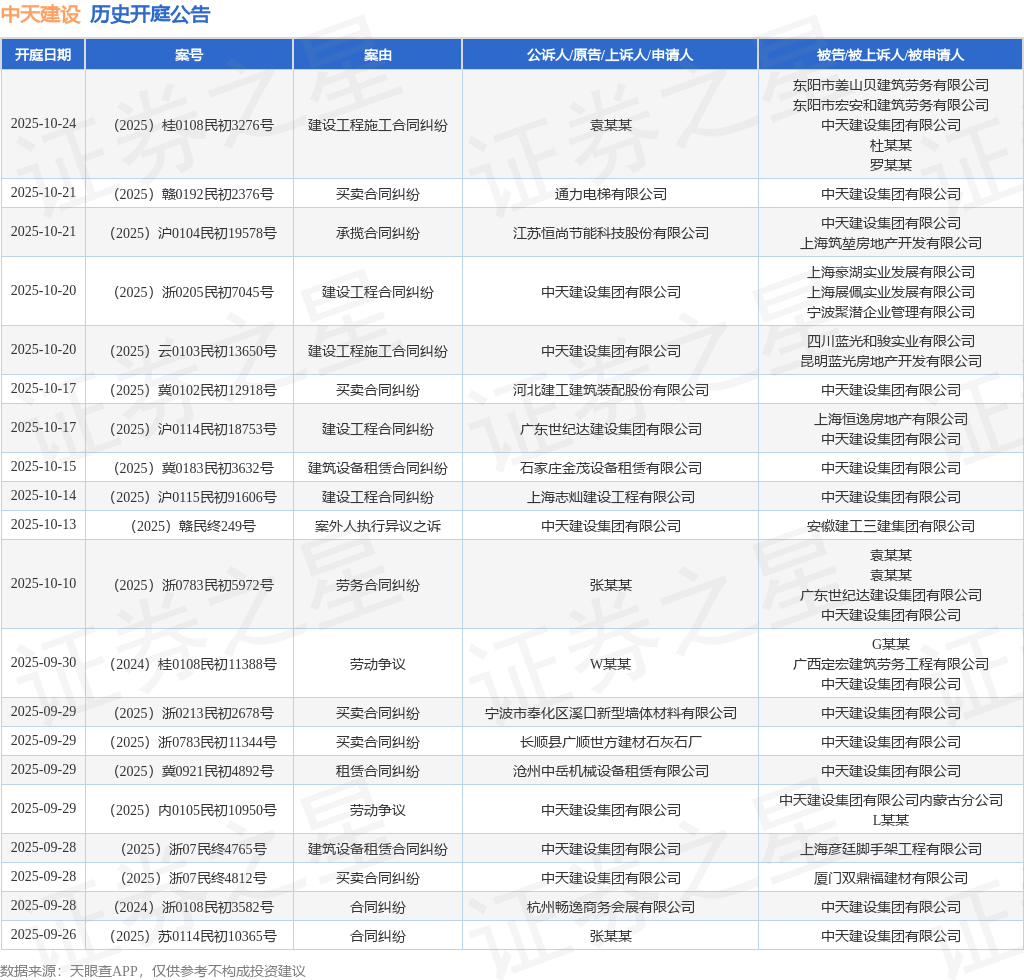Select case number (2025)赣民终249号
The width and height of the screenshot is (1024, 980).
tap(193, 526)
